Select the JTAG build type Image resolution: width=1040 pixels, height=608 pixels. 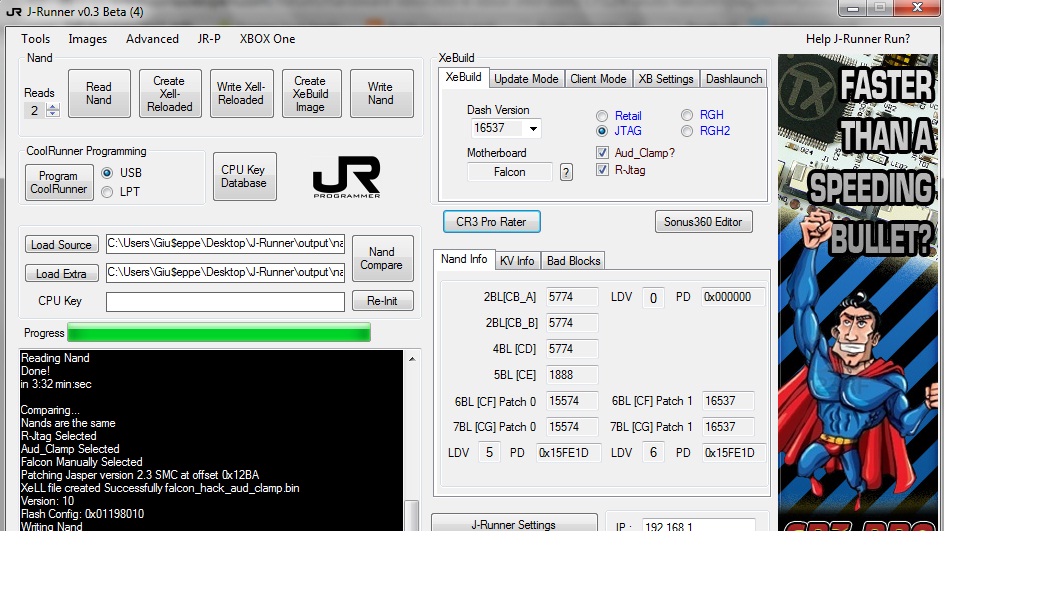(x=602, y=131)
